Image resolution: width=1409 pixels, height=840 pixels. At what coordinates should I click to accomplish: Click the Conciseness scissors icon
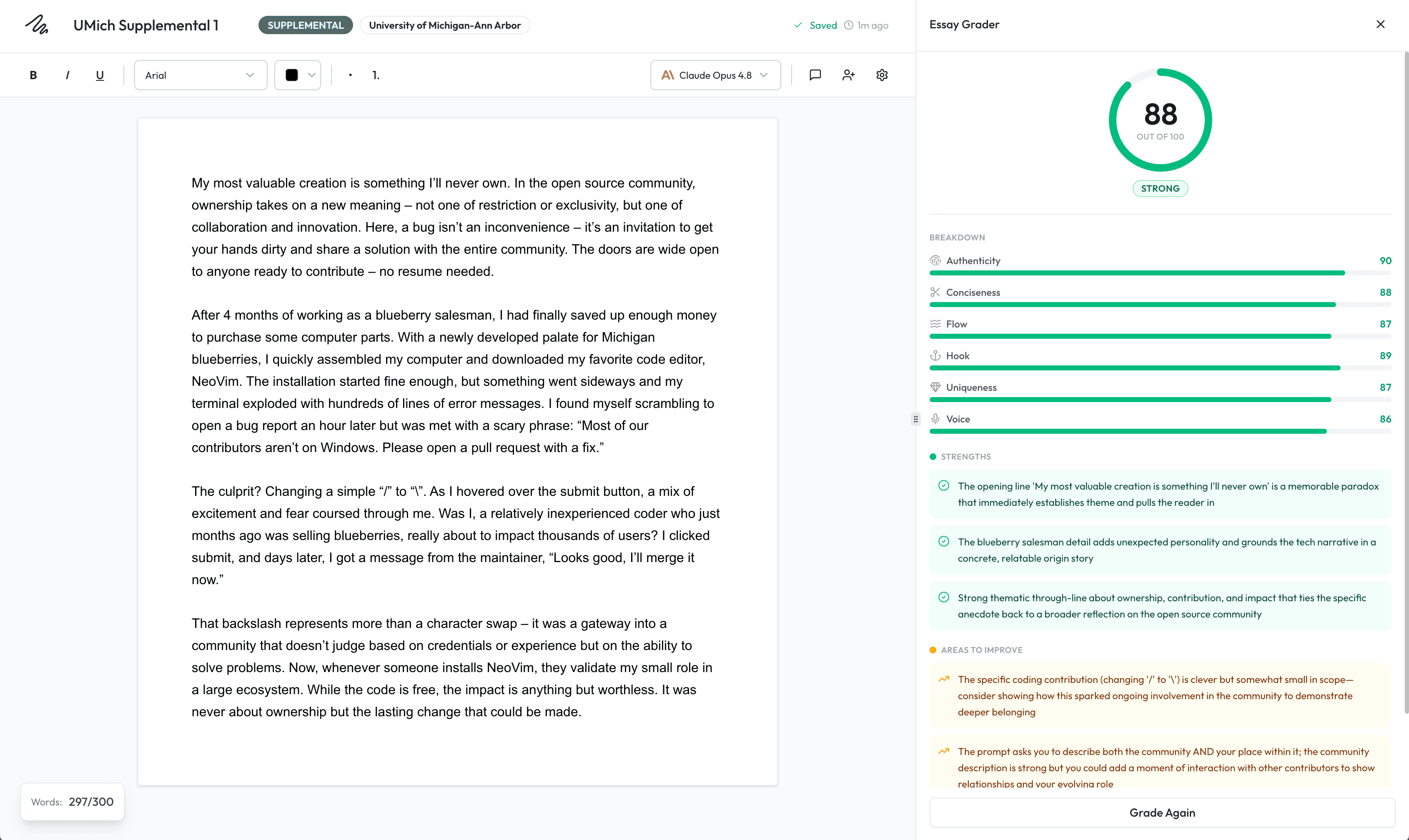pos(935,292)
